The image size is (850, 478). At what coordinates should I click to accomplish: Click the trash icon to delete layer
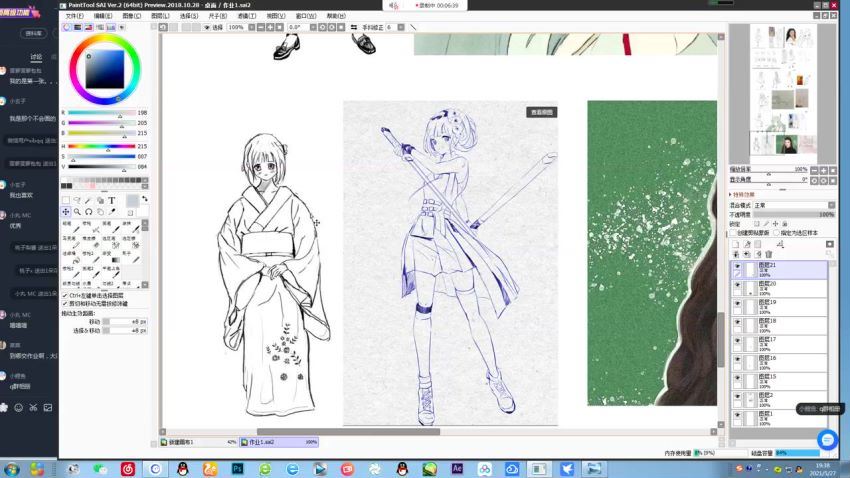click(x=769, y=254)
